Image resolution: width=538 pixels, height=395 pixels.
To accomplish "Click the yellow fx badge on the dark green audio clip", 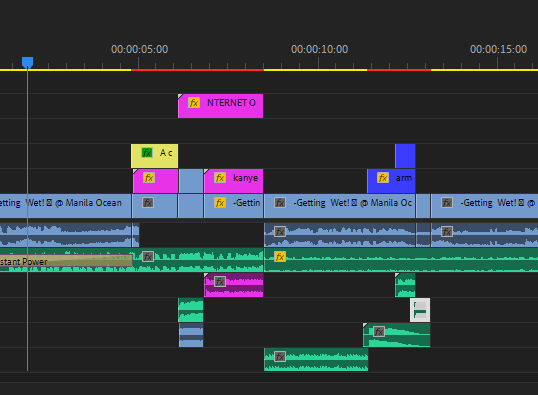I will pos(280,256).
